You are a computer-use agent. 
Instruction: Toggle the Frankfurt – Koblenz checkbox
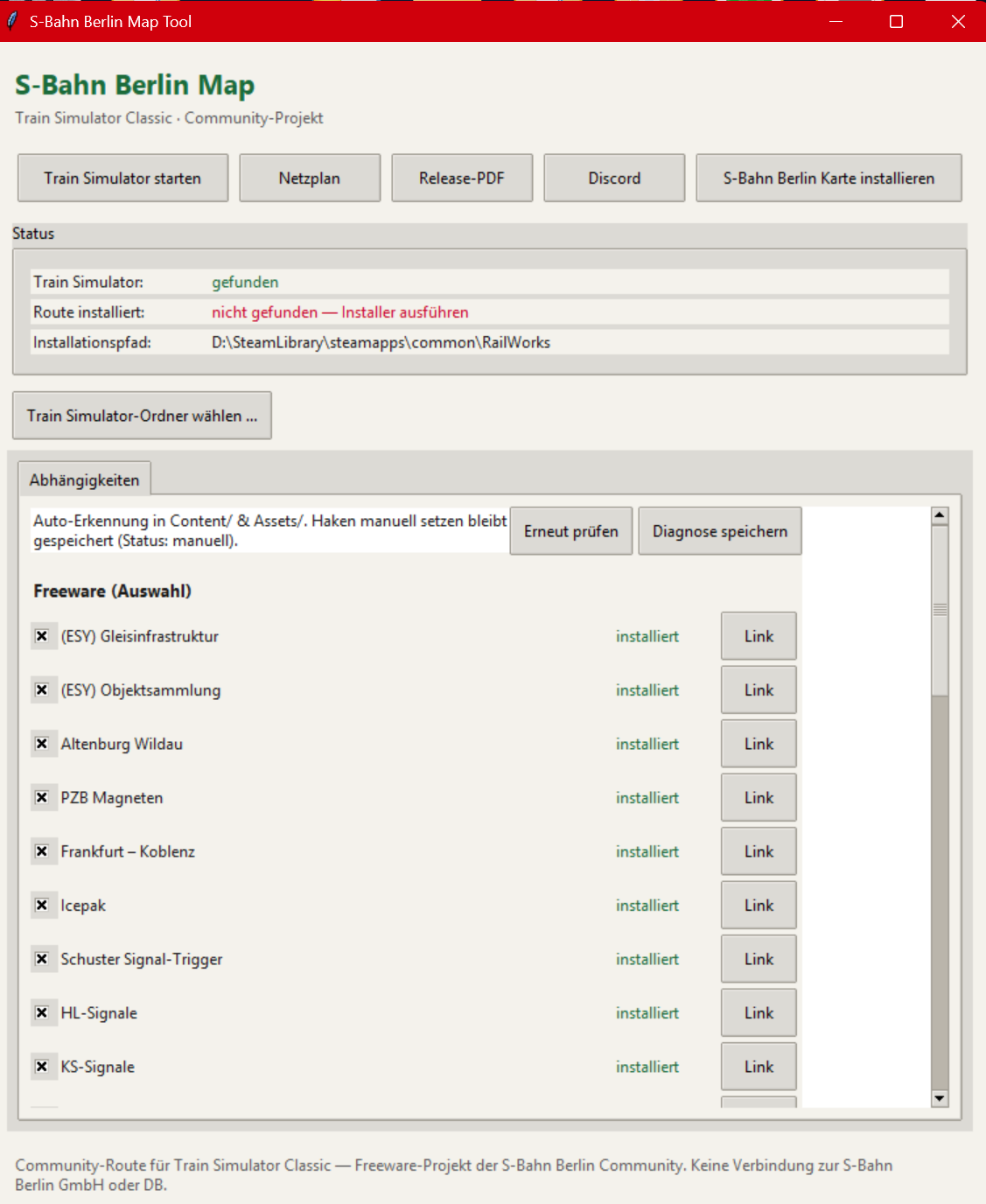41,851
